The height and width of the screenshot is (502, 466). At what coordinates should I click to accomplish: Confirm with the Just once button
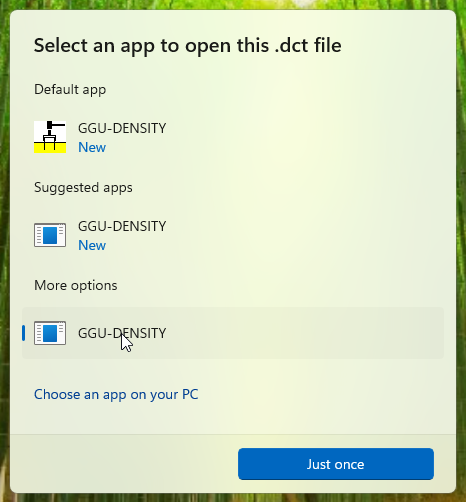(x=336, y=464)
